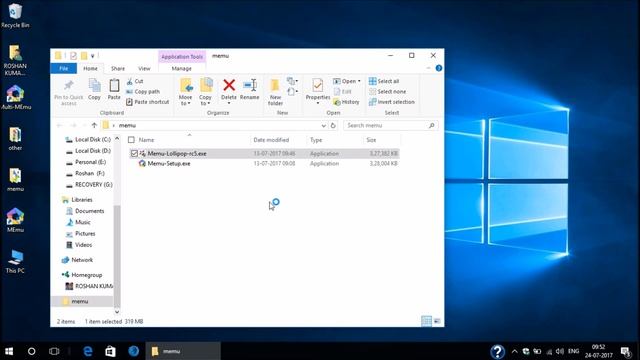Cut the selected file
The height and width of the screenshot is (360, 640).
pyautogui.click(x=135, y=81)
